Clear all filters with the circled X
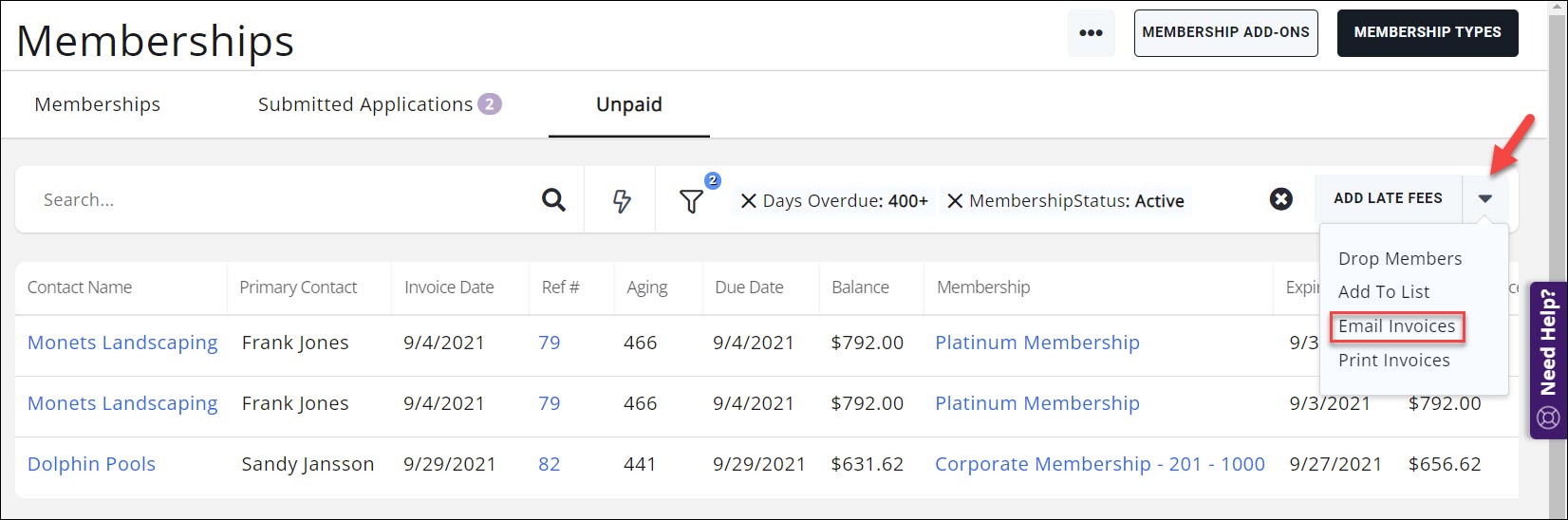Image resolution: width=1568 pixels, height=520 pixels. coord(1280,199)
